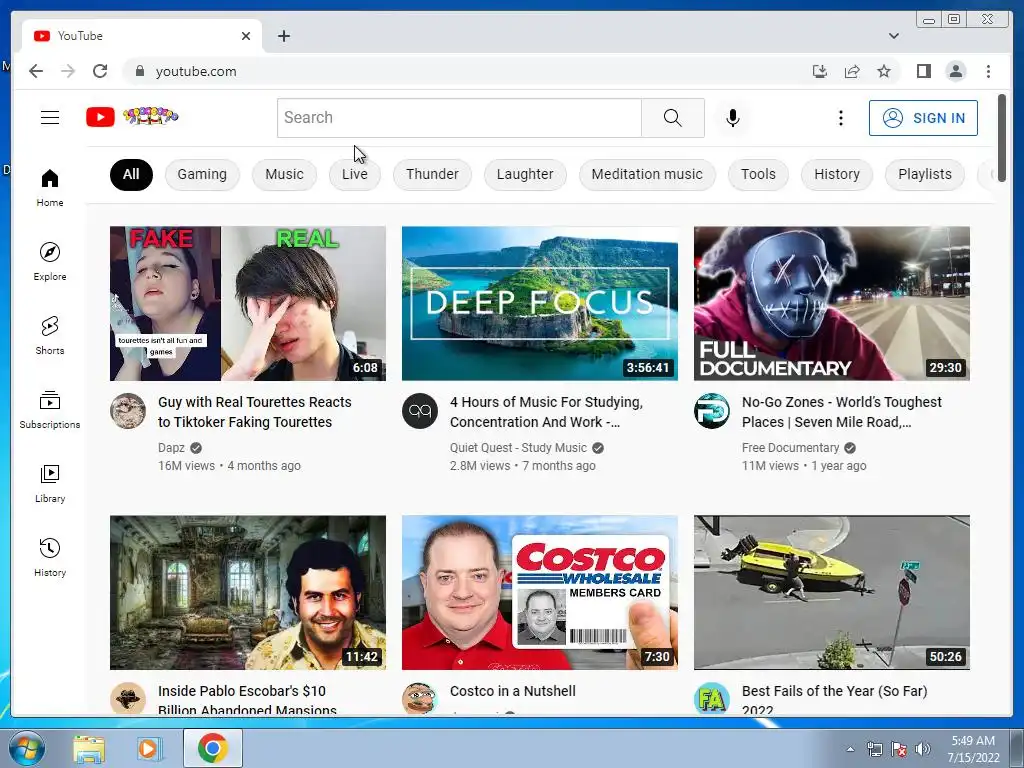Click the install app icon in address bar
The image size is (1024, 768).
(820, 71)
